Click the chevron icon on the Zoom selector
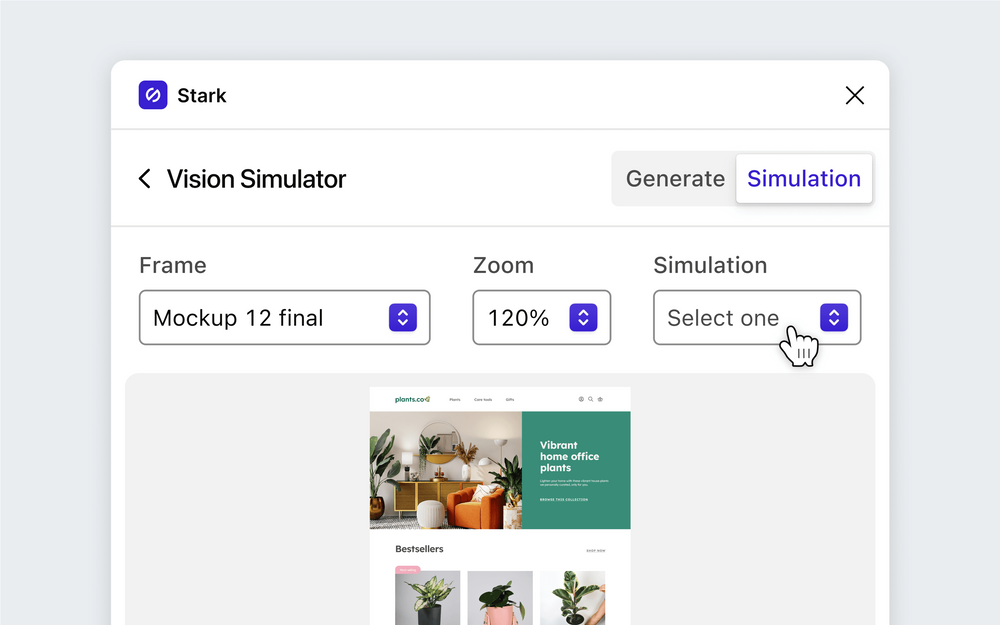 point(583,317)
